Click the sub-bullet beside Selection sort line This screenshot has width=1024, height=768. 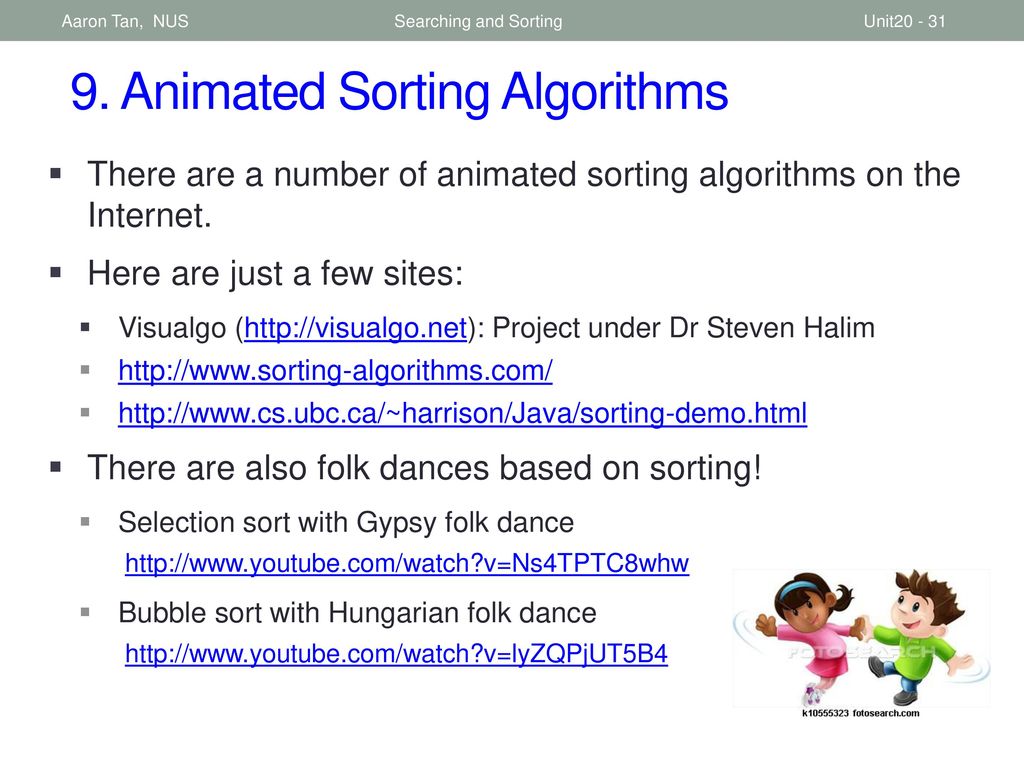click(85, 521)
